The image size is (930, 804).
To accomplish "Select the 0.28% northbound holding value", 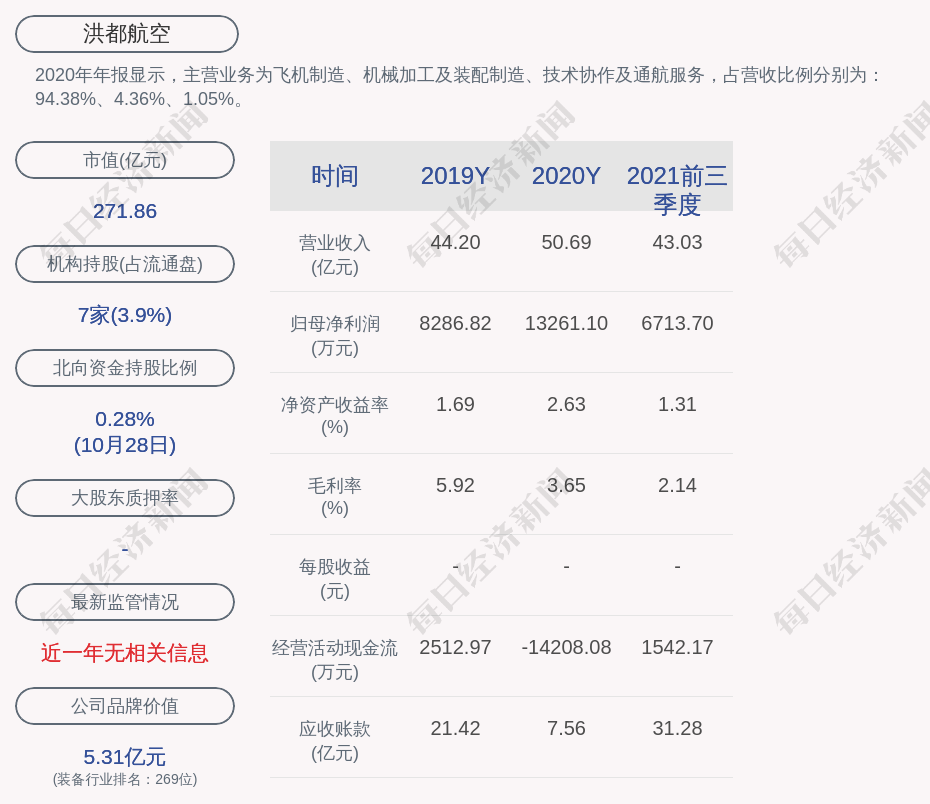I will [x=125, y=419].
